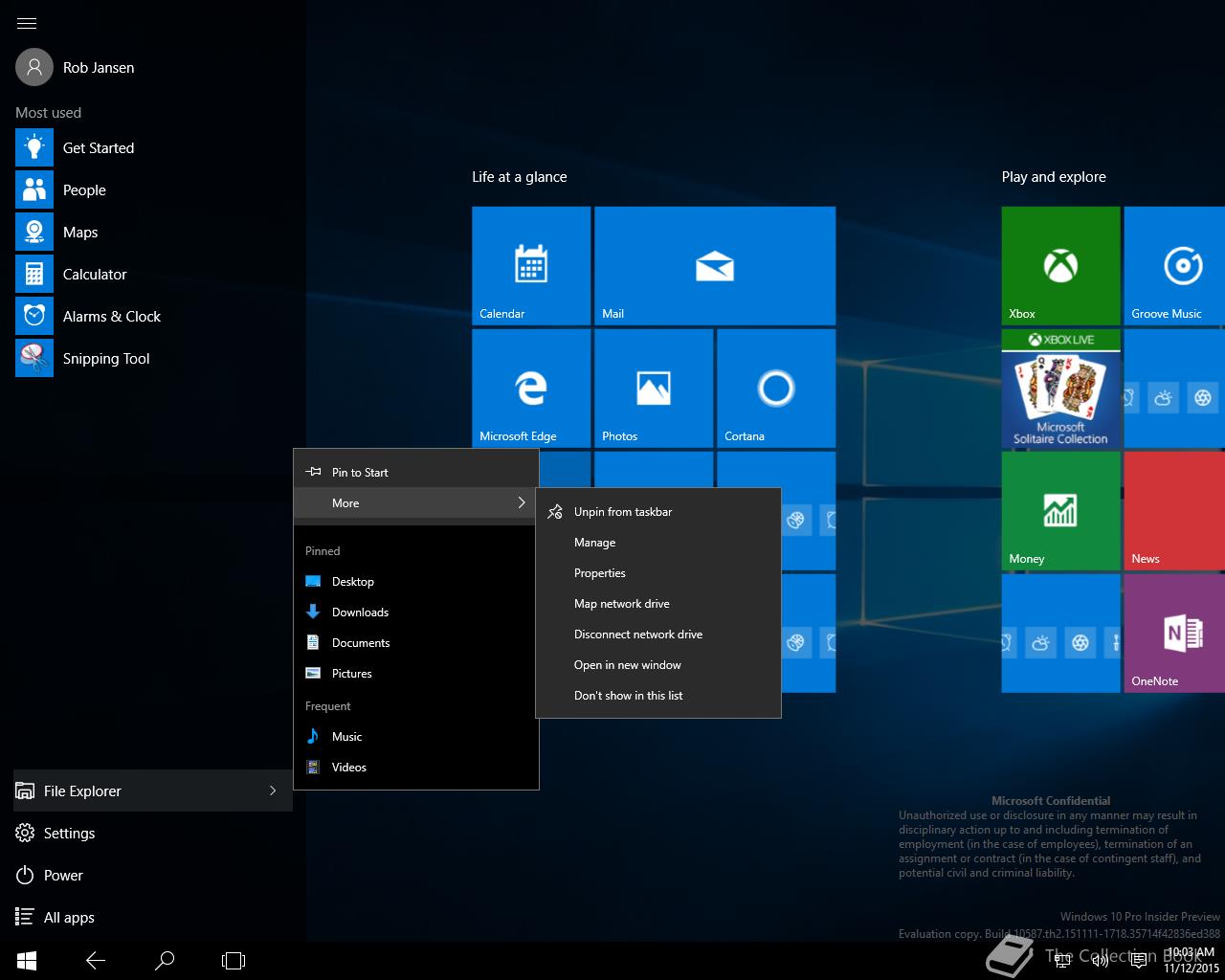Open frequent Videos folder

point(416,768)
